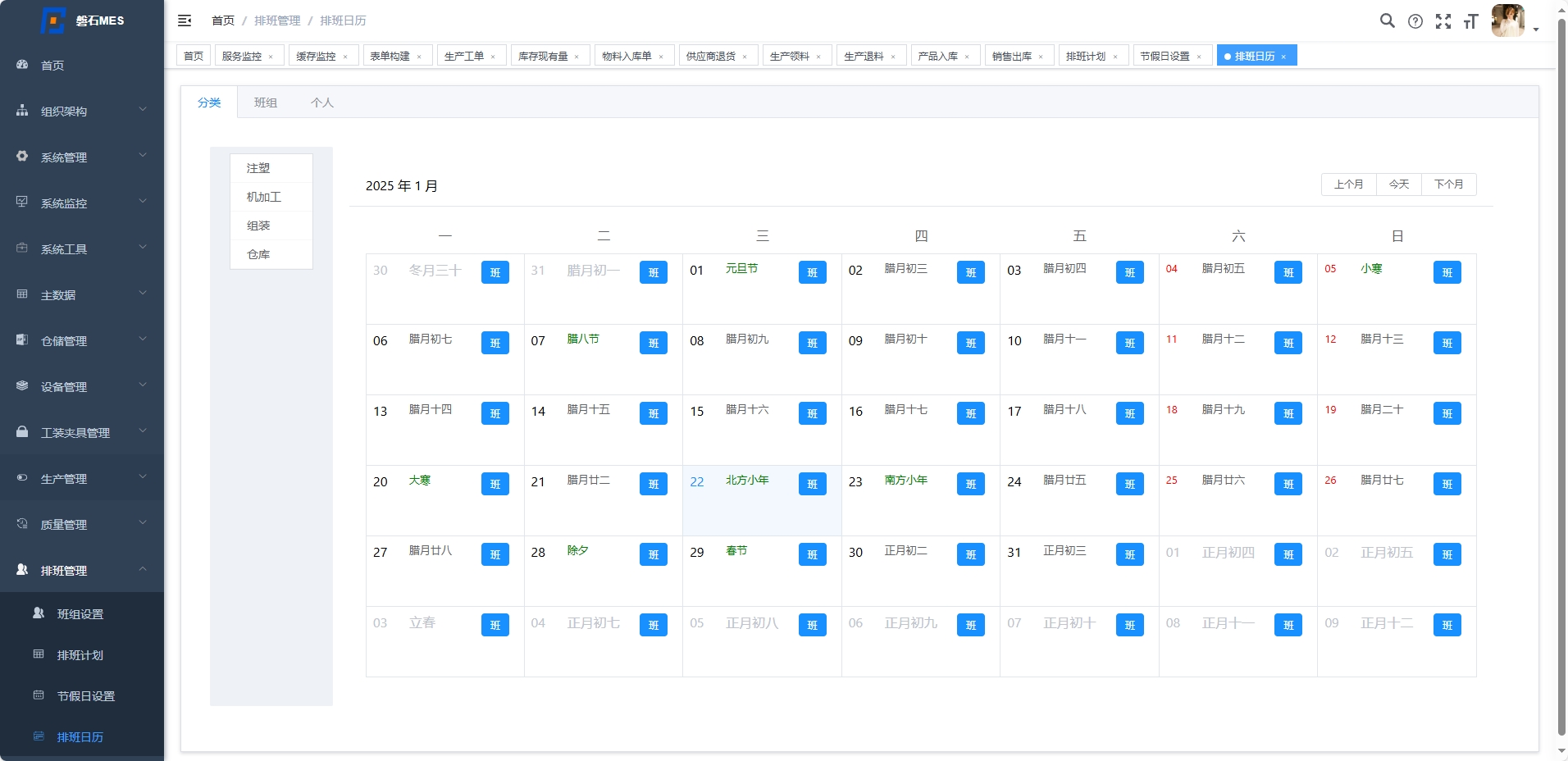Click the 班 icon on 07 腊八节
1568x761 pixels.
(x=653, y=343)
